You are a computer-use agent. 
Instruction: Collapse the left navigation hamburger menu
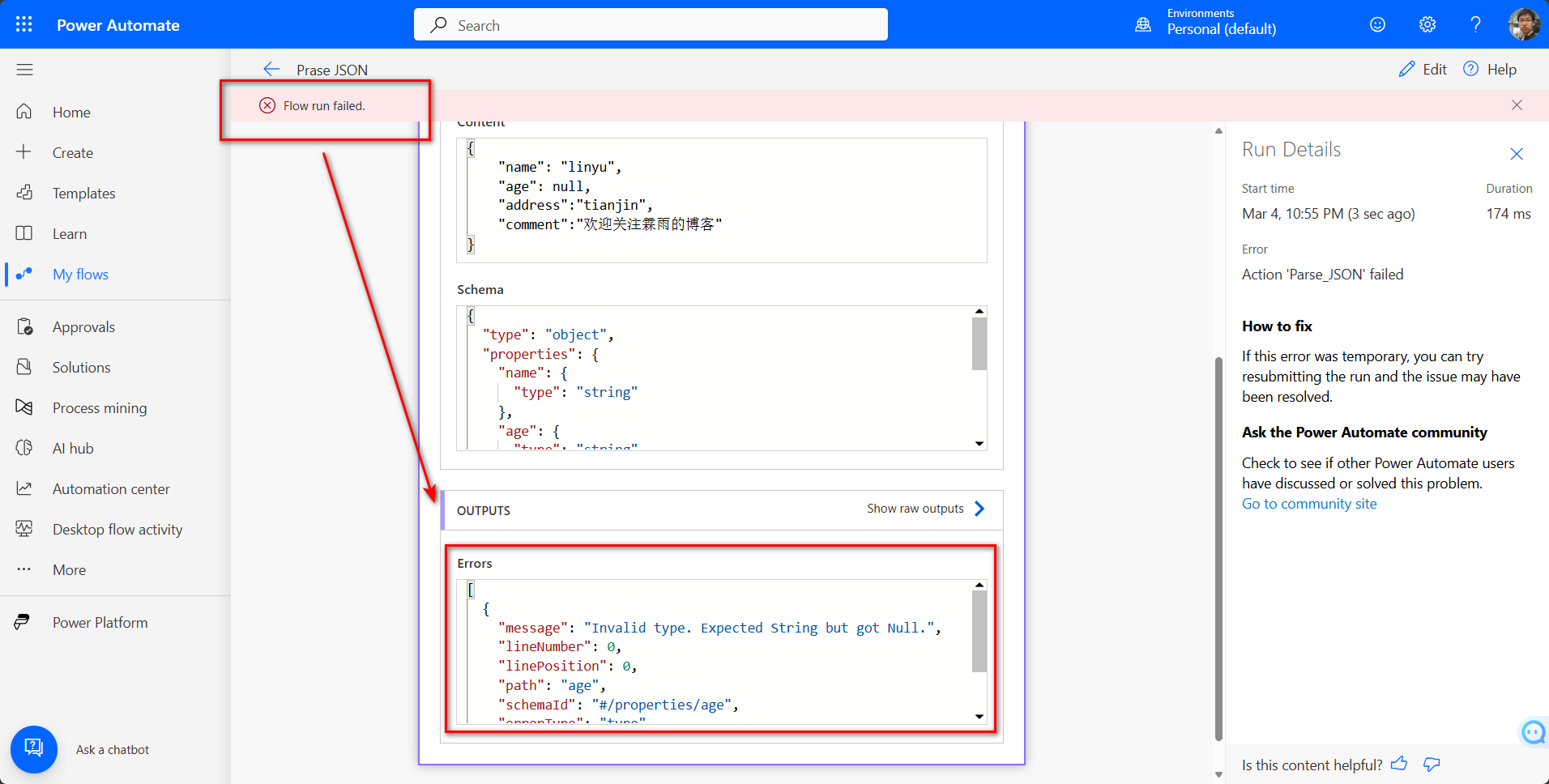click(24, 70)
